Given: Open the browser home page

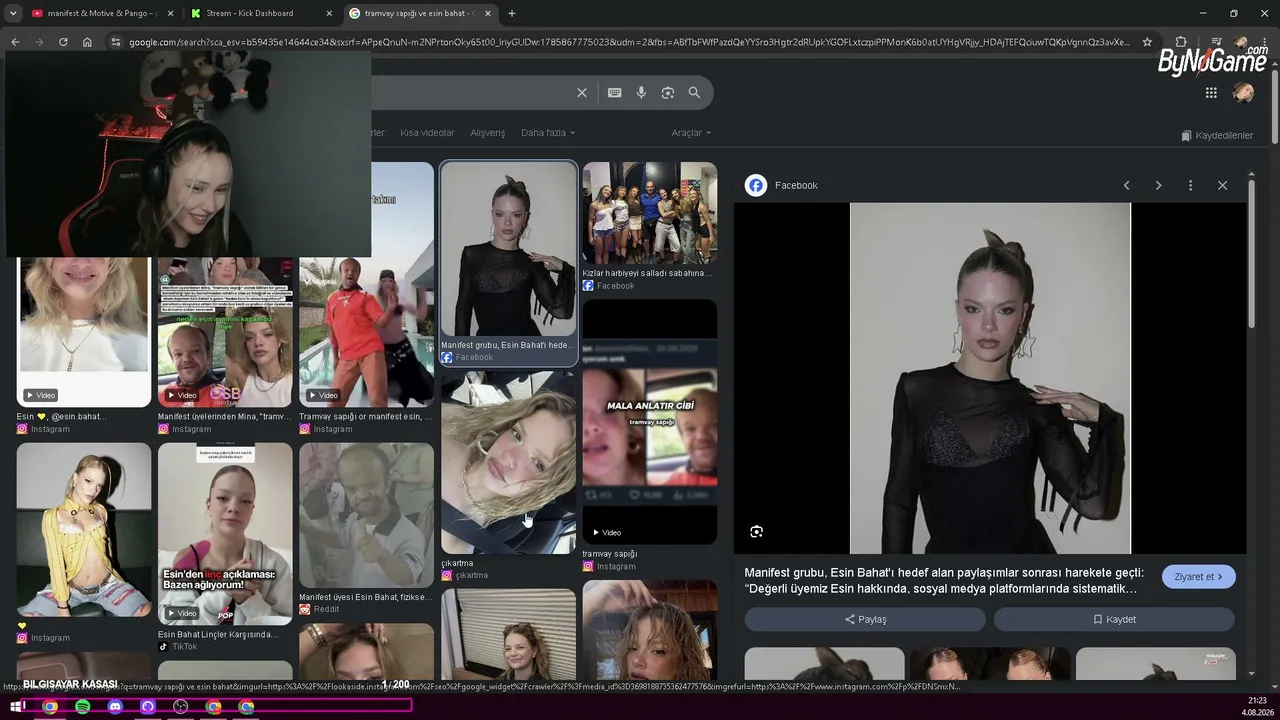Looking at the screenshot, I should pyautogui.click(x=87, y=42).
